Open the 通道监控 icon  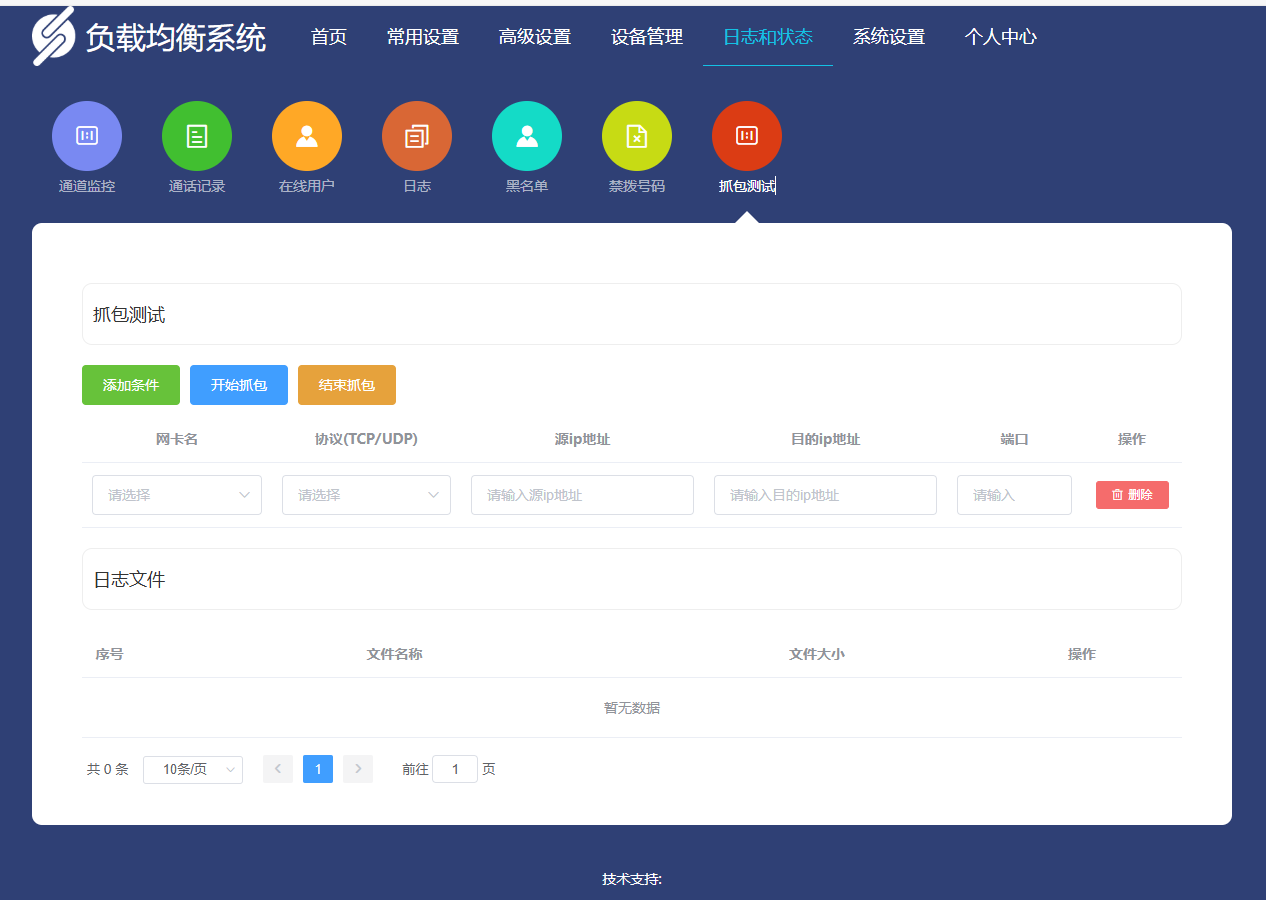tap(87, 136)
